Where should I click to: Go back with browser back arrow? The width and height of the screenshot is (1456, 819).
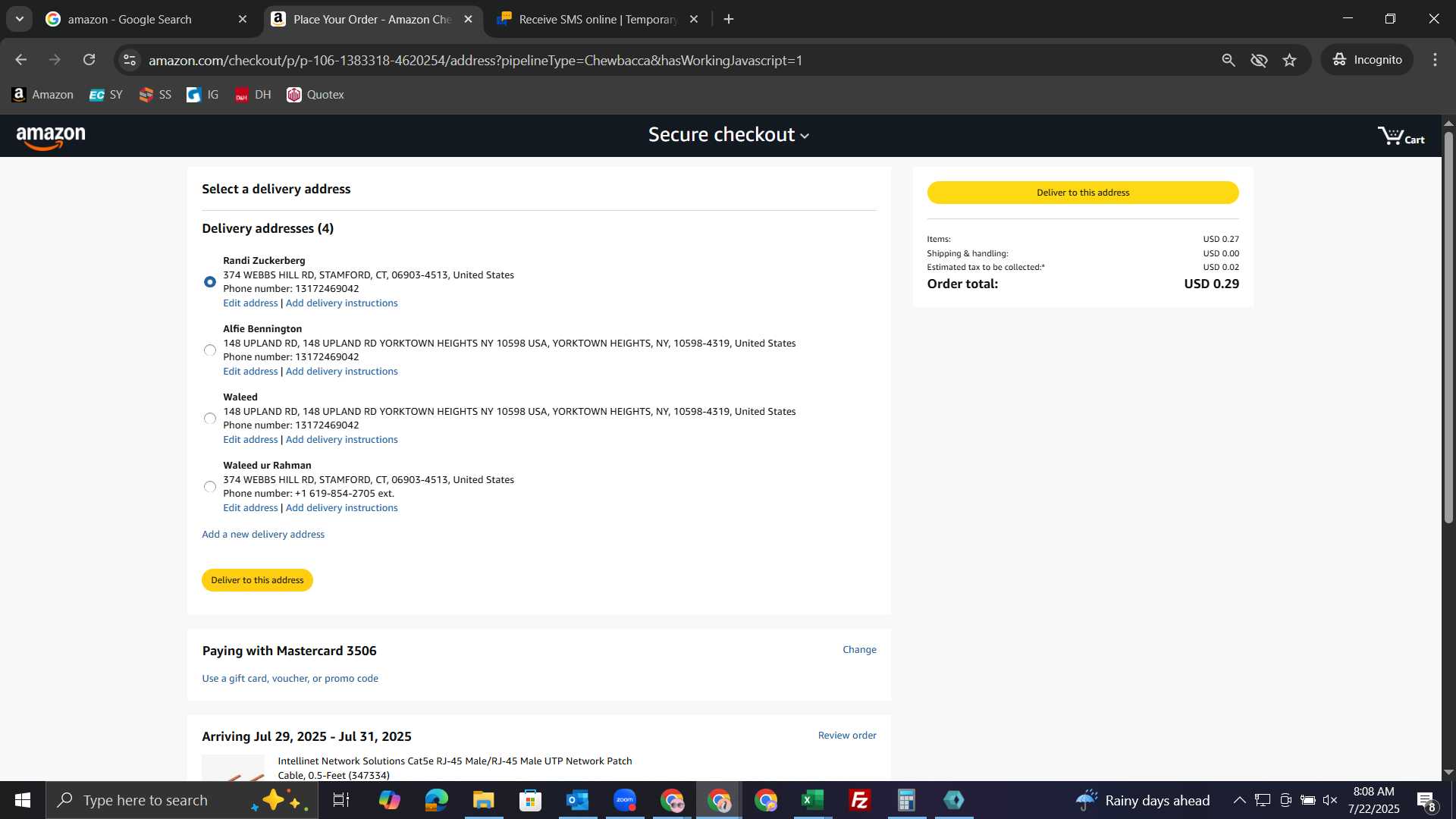tap(20, 60)
